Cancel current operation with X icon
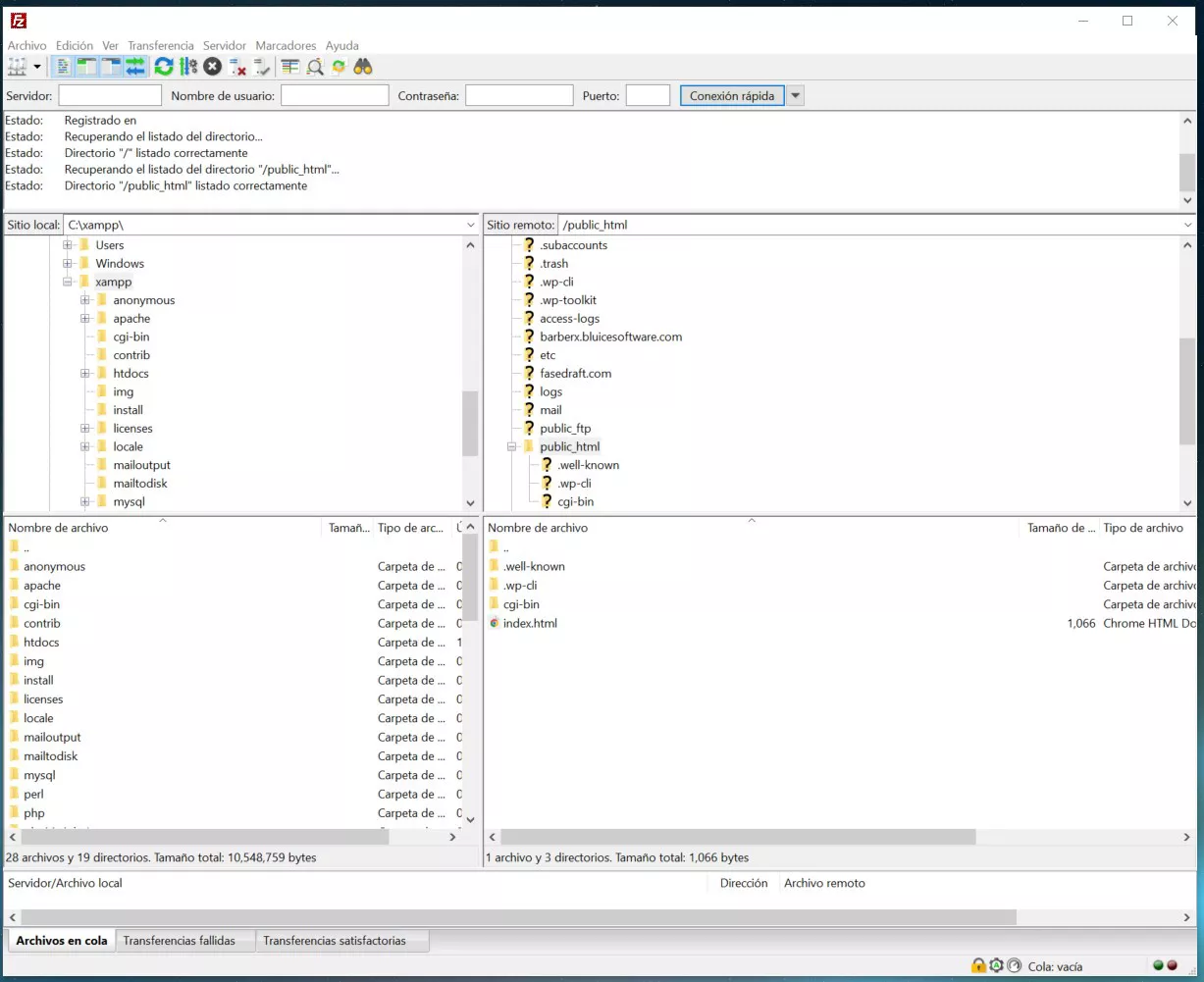 213,67
